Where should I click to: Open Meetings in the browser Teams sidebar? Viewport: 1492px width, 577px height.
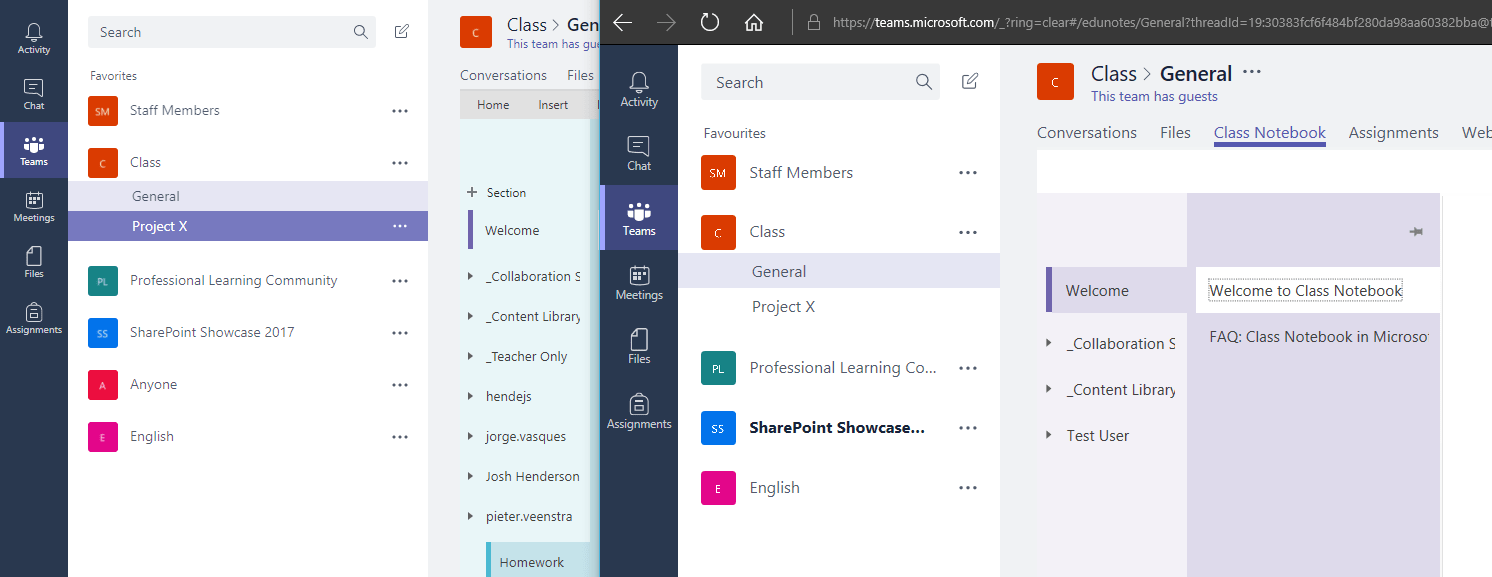click(639, 282)
